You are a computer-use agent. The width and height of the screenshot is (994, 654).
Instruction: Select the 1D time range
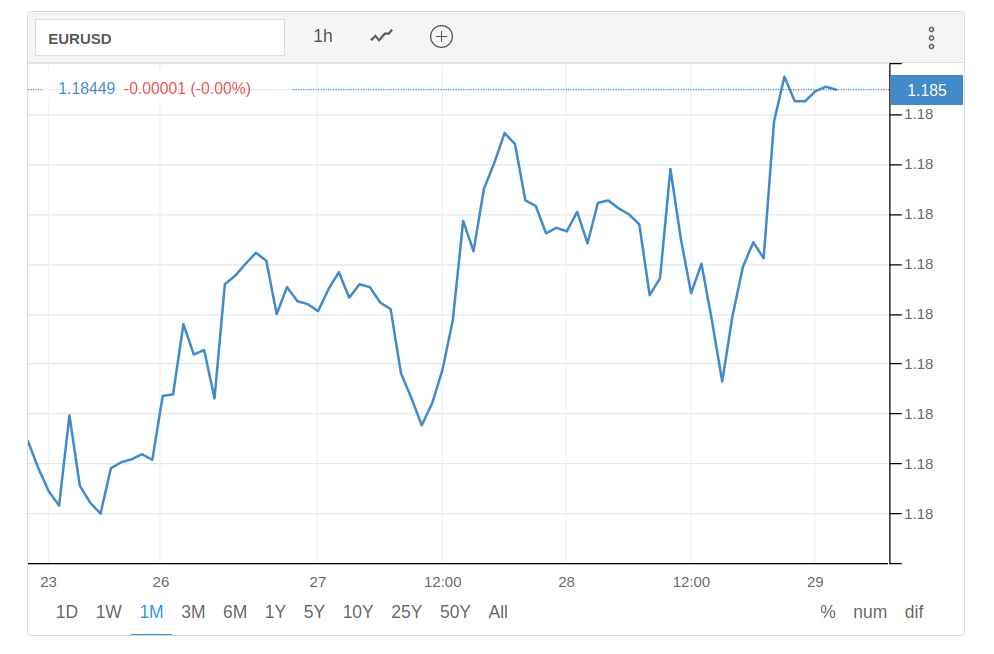tap(67, 612)
